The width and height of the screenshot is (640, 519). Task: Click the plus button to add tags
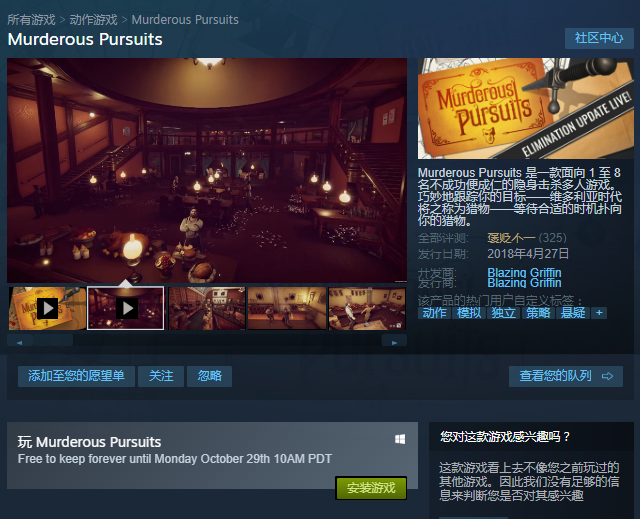pos(599,313)
